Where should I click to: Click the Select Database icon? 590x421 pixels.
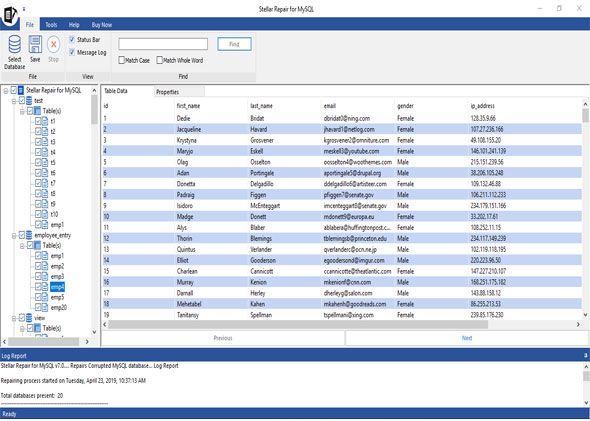click(x=15, y=44)
